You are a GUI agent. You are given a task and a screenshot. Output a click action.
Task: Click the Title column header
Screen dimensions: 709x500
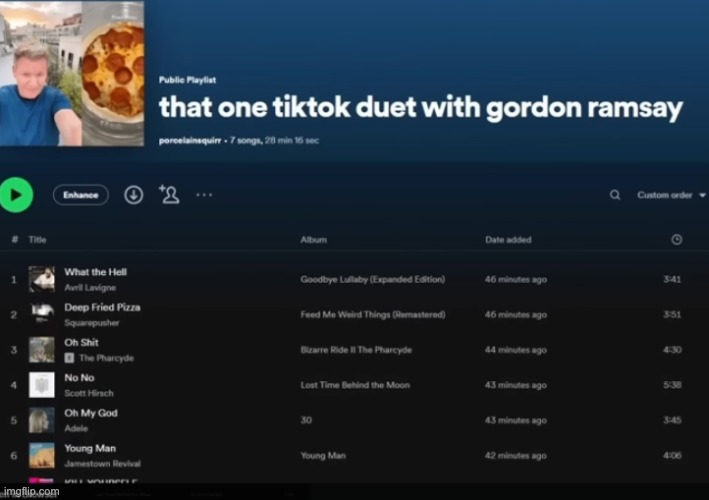point(37,240)
